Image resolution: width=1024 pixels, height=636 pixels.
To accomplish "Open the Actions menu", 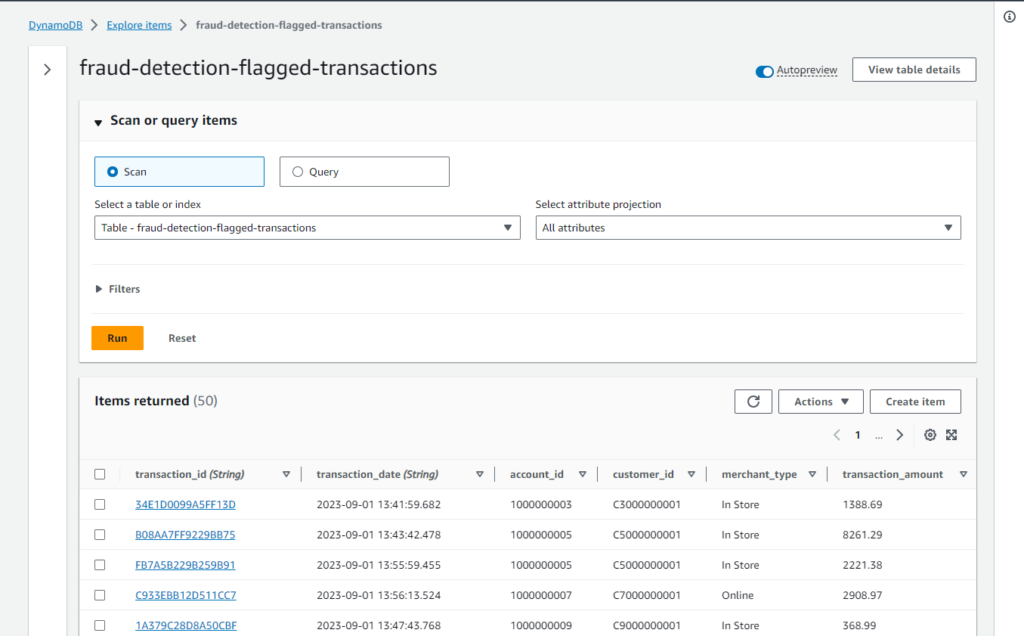I will click(820, 401).
